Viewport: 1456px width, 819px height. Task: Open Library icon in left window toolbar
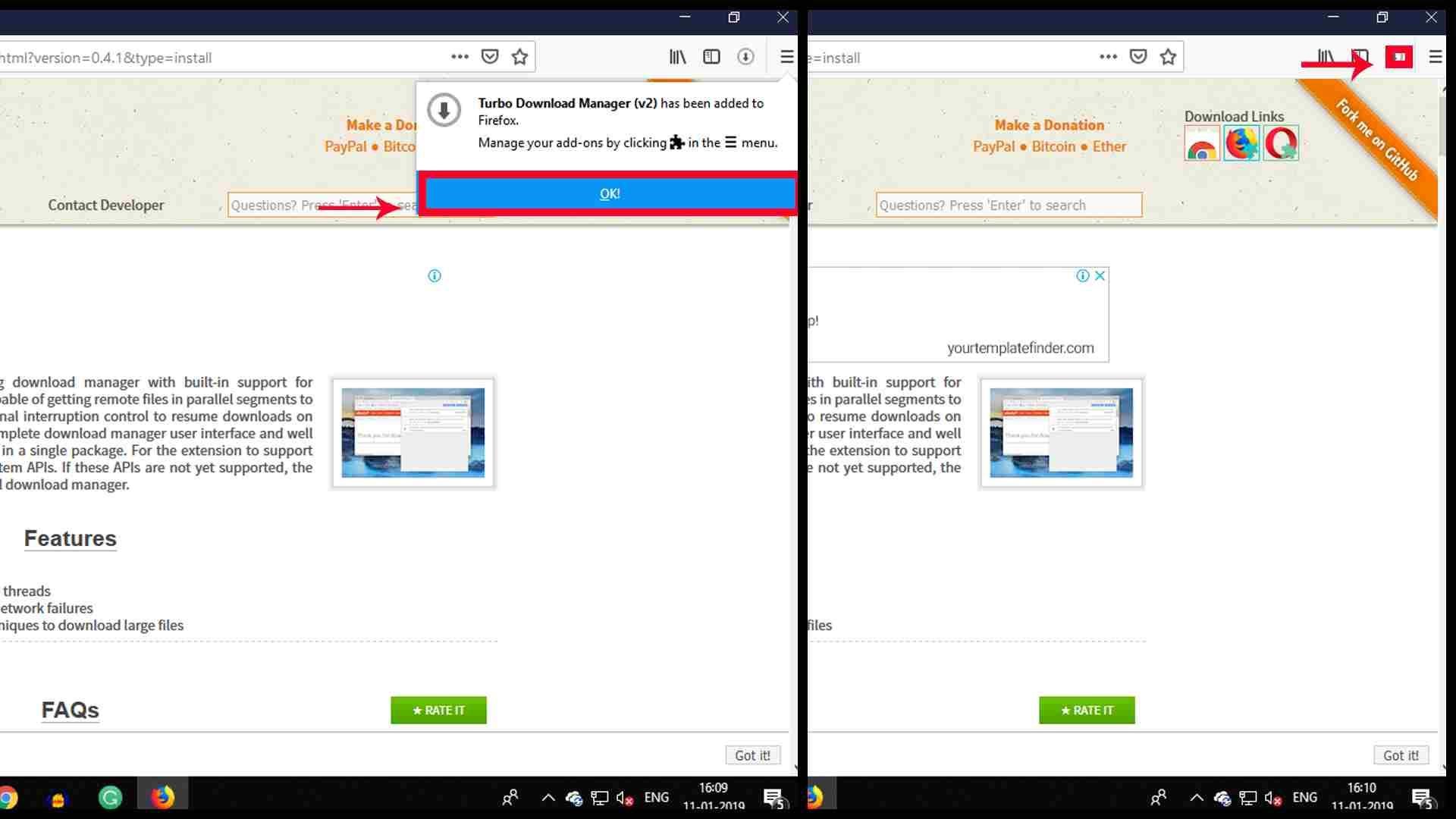coord(677,57)
